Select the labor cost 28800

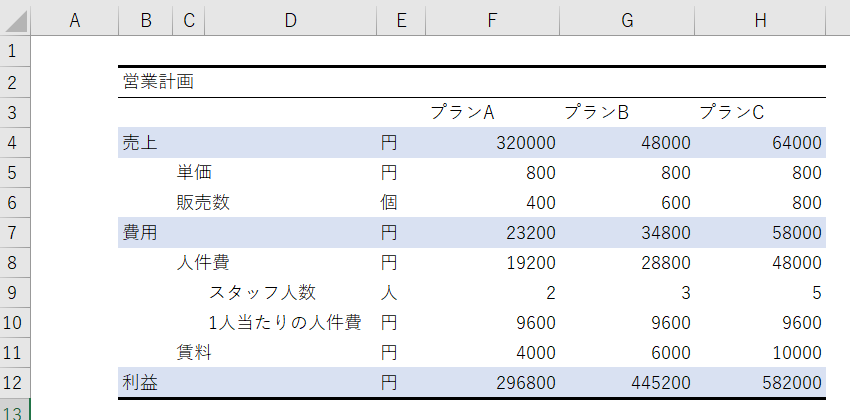666,263
